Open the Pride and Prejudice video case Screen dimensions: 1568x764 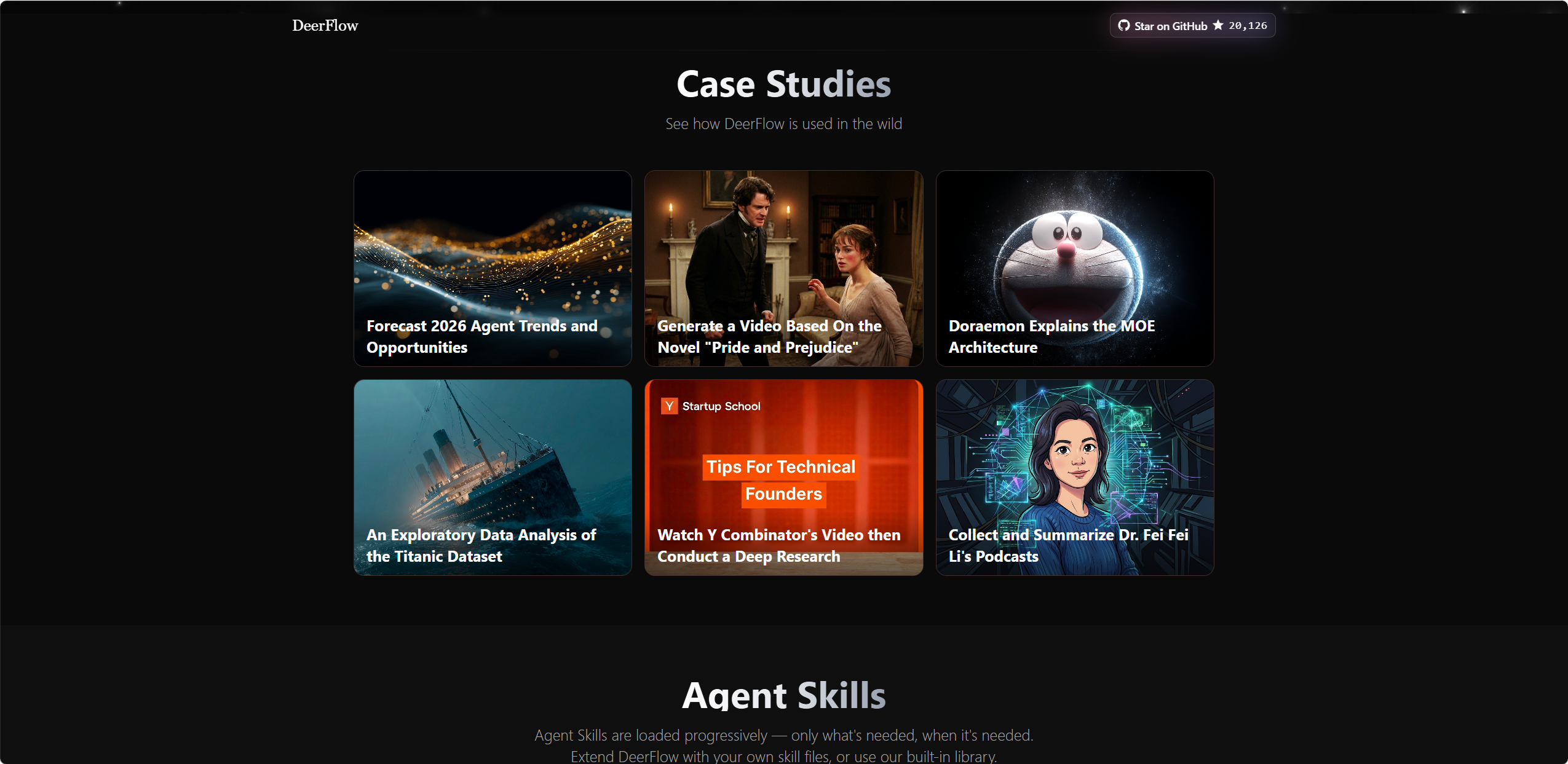tap(783, 269)
